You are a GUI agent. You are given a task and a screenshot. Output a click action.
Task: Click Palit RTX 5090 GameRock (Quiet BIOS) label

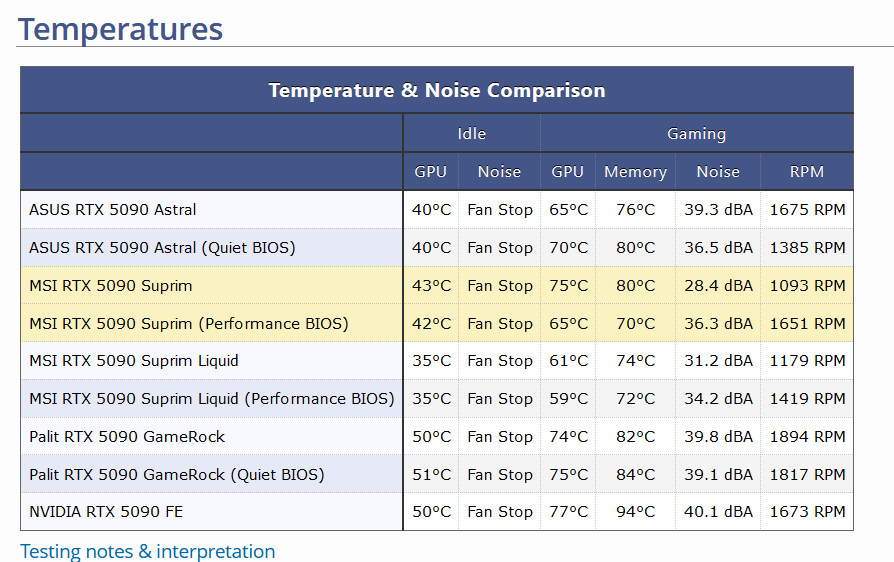click(x=177, y=475)
